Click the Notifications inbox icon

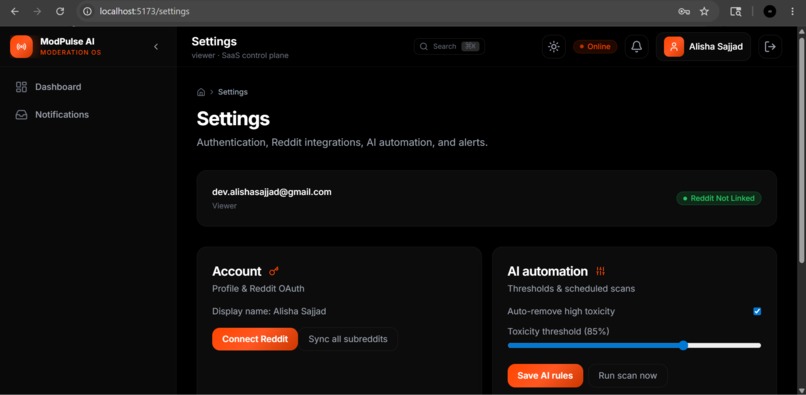(x=21, y=115)
